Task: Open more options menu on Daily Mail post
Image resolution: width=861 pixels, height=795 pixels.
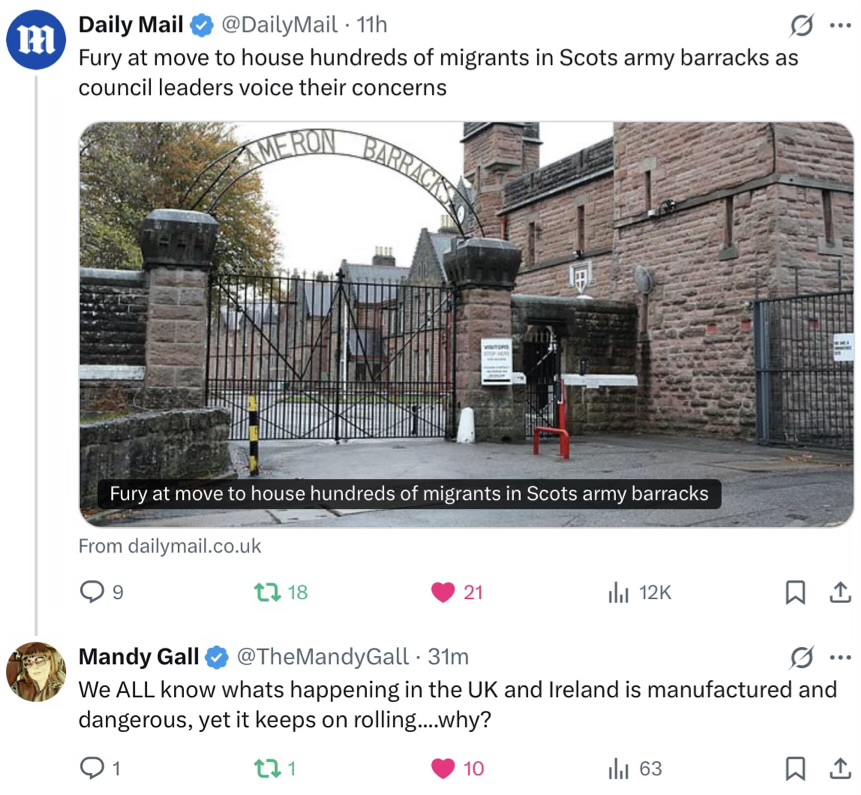Action: (x=840, y=25)
